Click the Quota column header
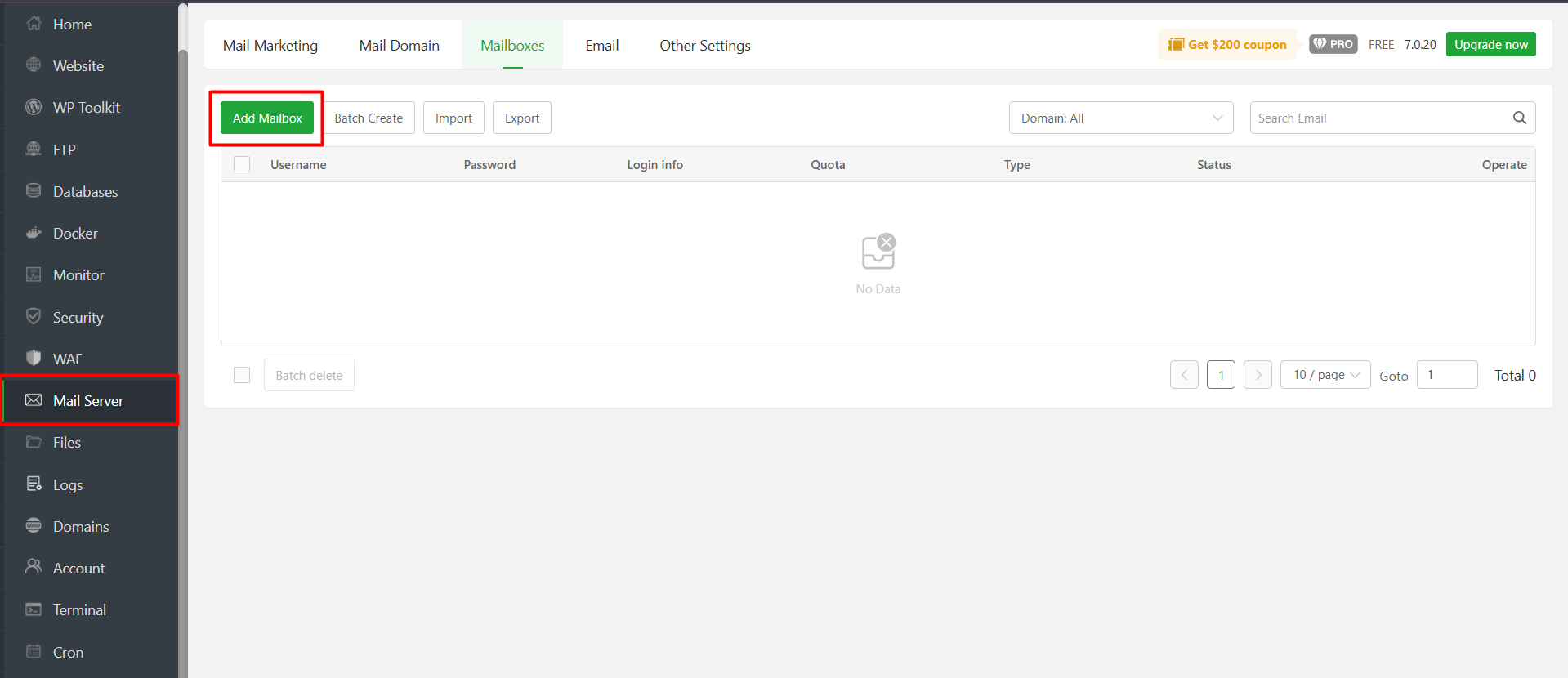Image resolution: width=1568 pixels, height=678 pixels. [828, 164]
